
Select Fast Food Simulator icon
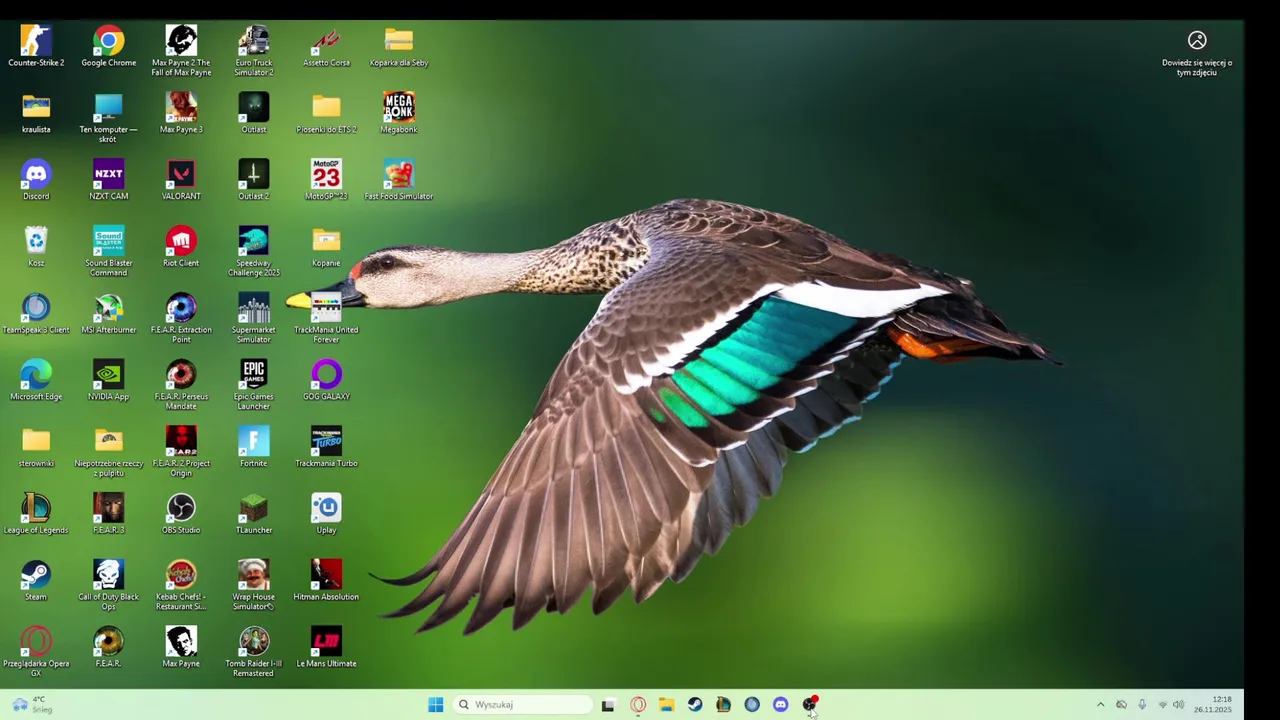399,180
